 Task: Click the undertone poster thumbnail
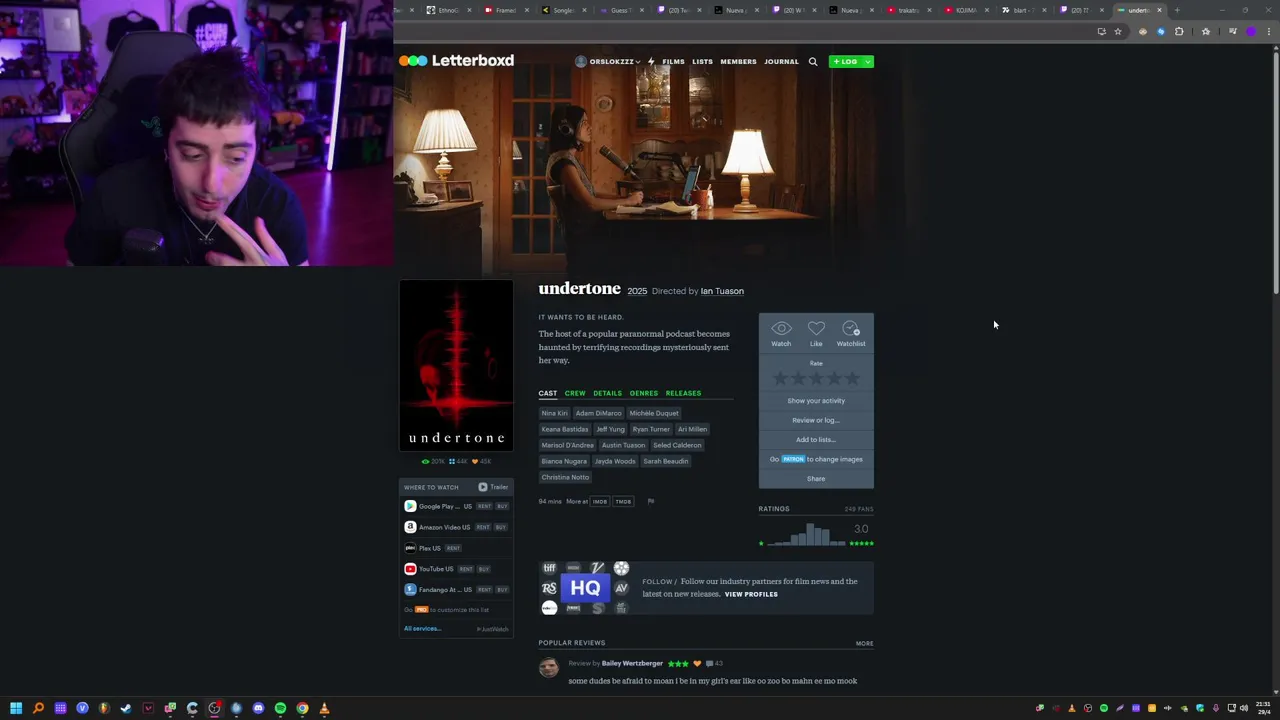click(456, 365)
